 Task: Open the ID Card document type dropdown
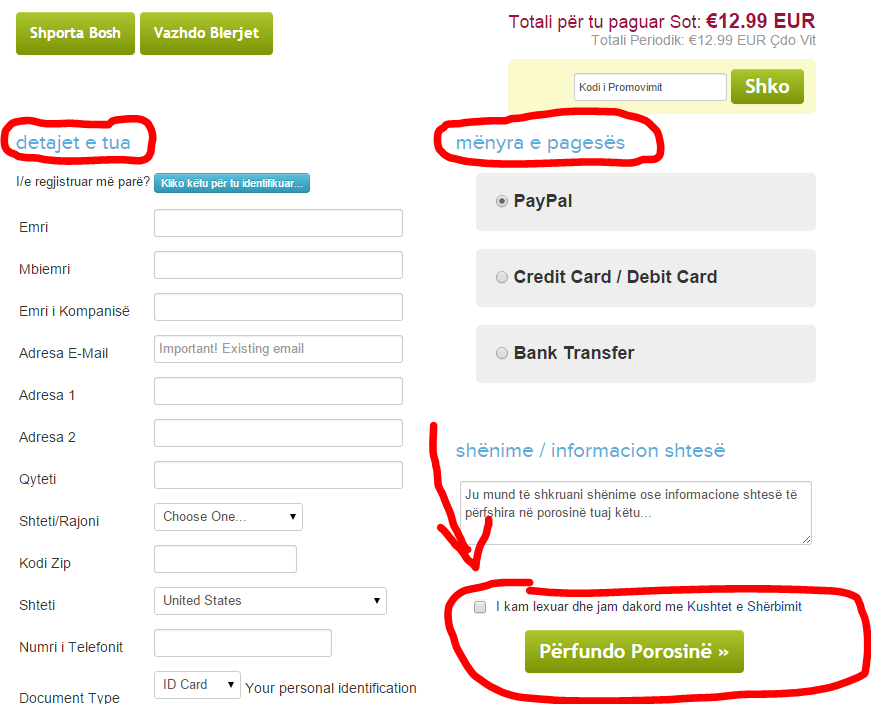[197, 685]
